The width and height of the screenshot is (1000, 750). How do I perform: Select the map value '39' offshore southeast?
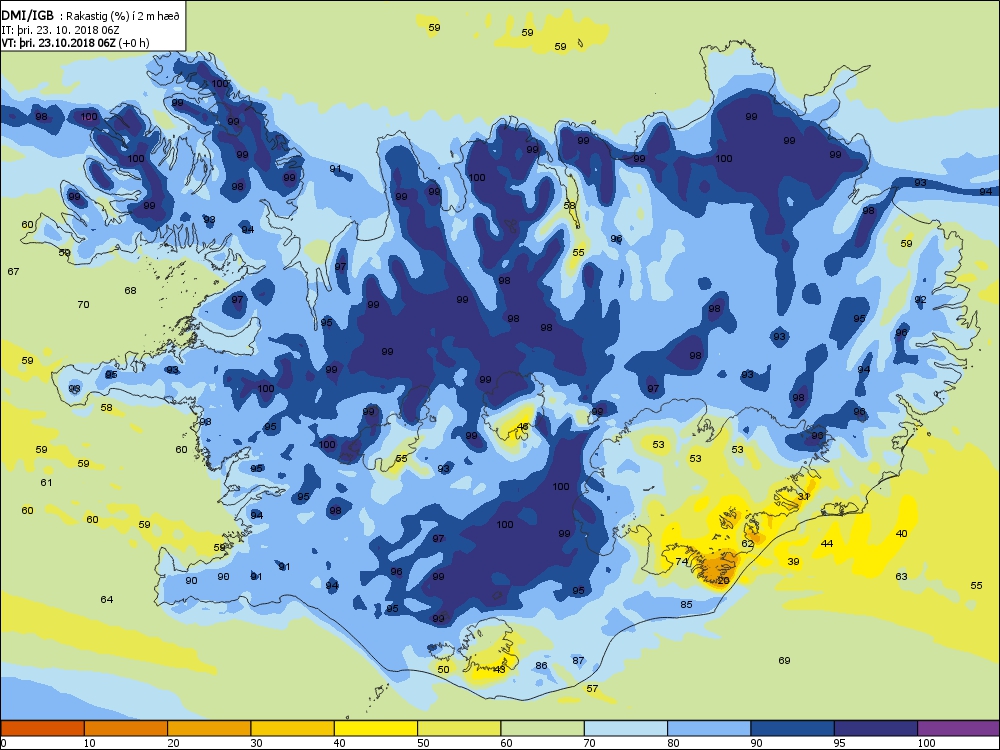(793, 561)
